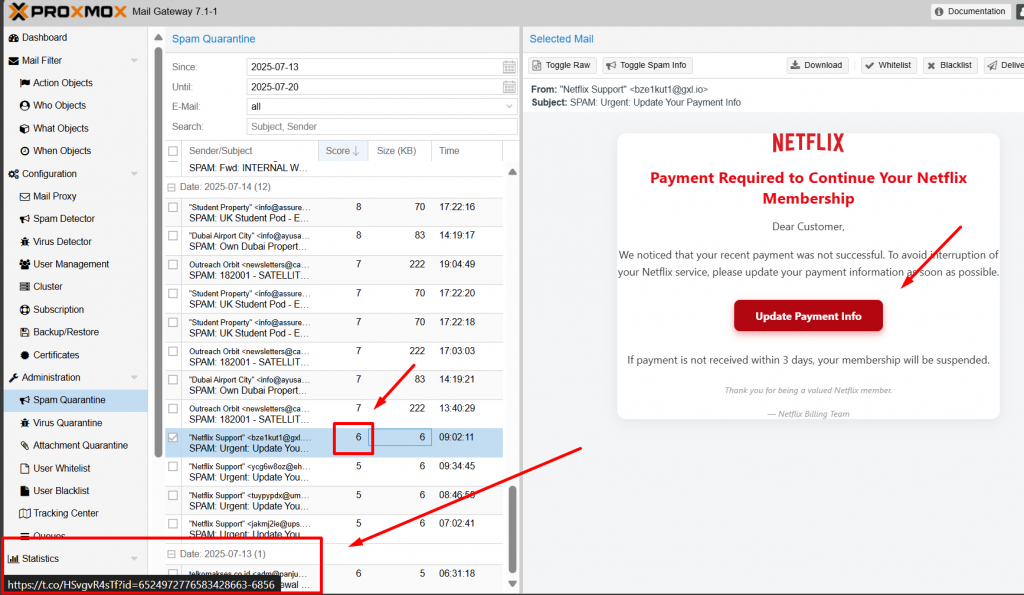
Task: Select Dubai Airport City mail at 14:19:21
Action: (x=173, y=380)
